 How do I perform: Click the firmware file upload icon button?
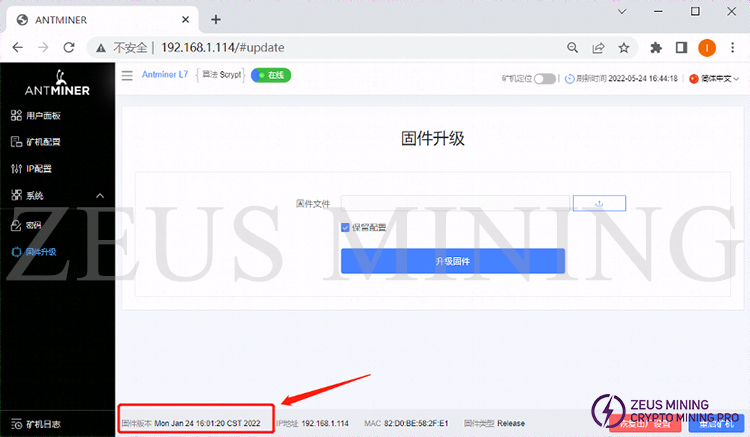click(x=599, y=203)
